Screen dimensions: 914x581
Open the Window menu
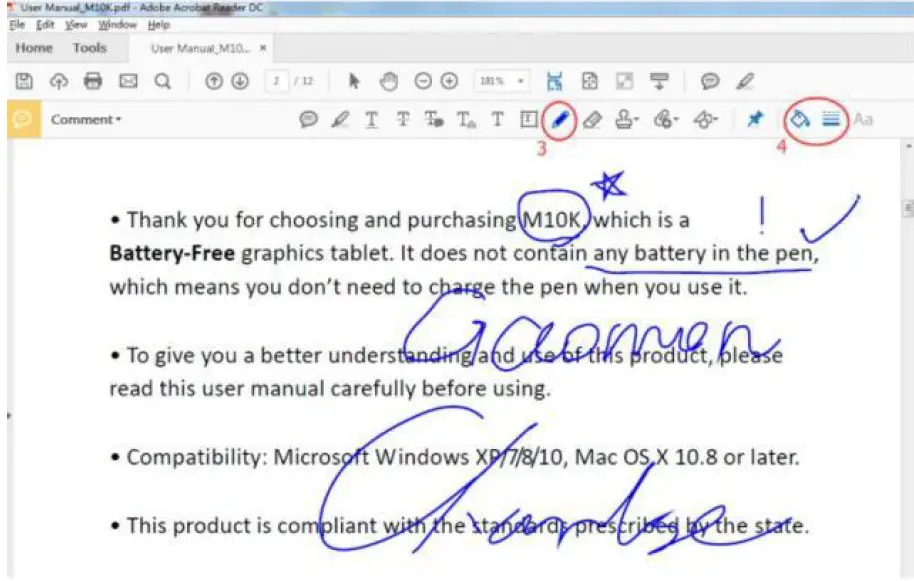[x=117, y=24]
